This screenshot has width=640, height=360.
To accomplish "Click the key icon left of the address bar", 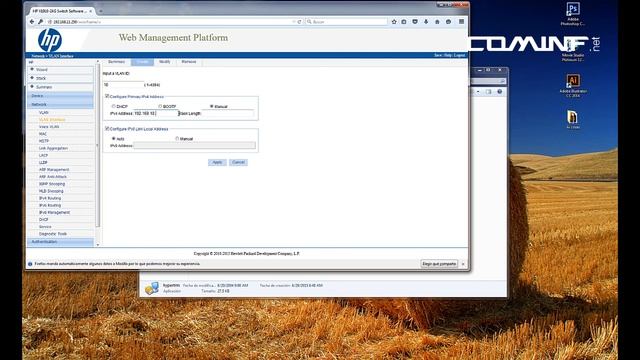I will point(40,22).
